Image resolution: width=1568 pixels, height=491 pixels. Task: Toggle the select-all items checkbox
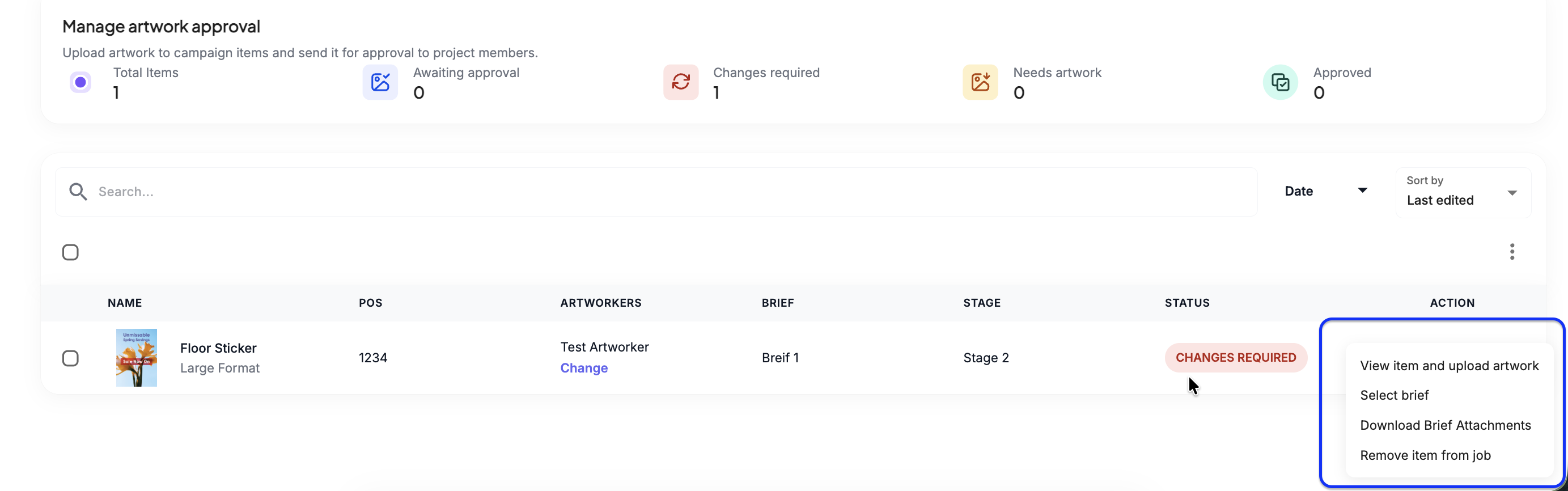click(71, 252)
